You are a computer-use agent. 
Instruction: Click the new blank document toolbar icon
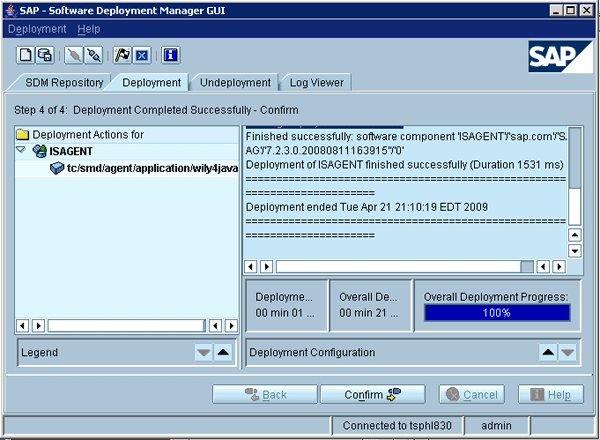[x=26, y=55]
